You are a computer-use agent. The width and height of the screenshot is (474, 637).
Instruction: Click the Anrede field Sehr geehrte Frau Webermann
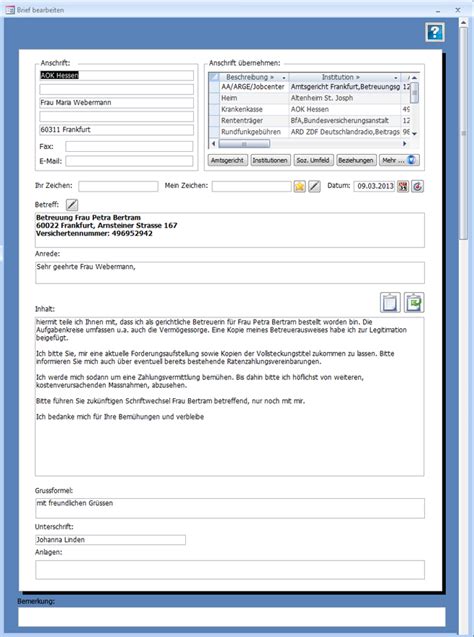(x=230, y=273)
